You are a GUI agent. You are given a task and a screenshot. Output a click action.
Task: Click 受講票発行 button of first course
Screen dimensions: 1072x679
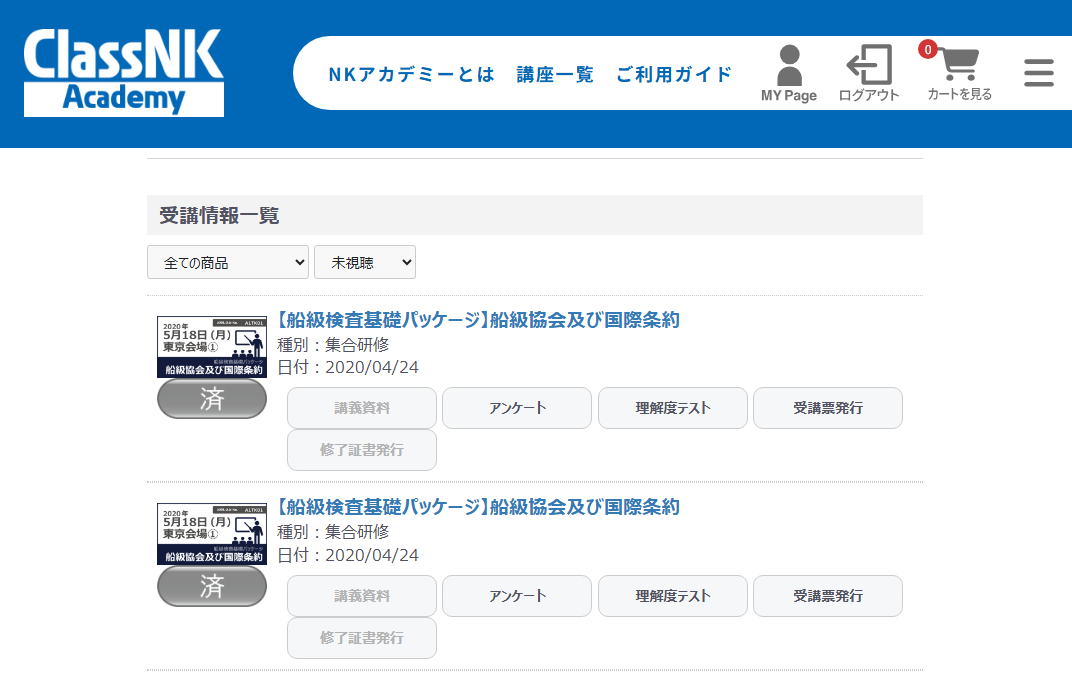(827, 408)
